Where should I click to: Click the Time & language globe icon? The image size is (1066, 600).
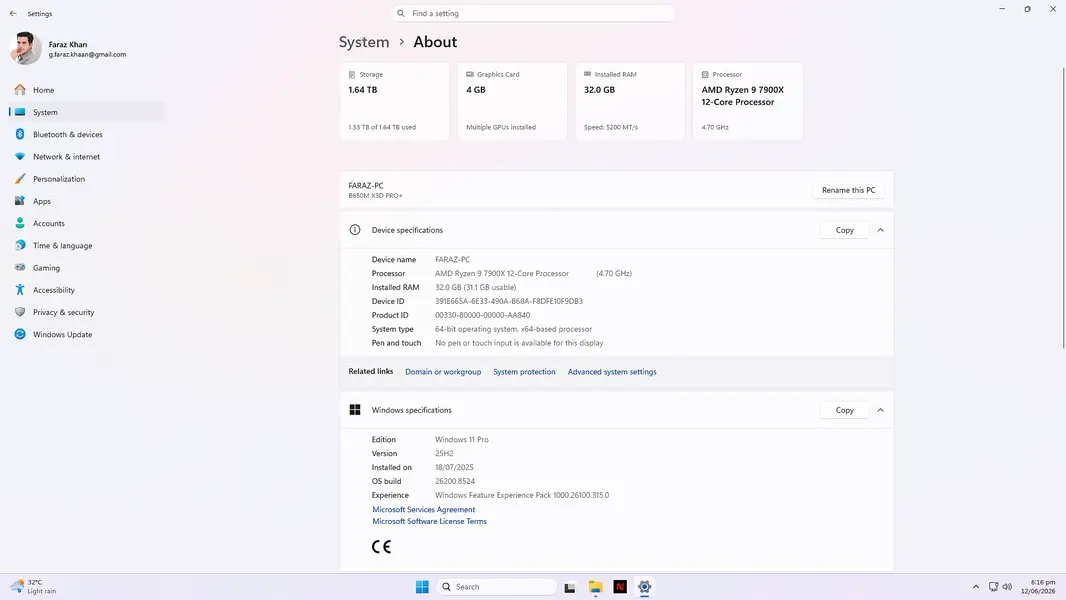point(20,245)
